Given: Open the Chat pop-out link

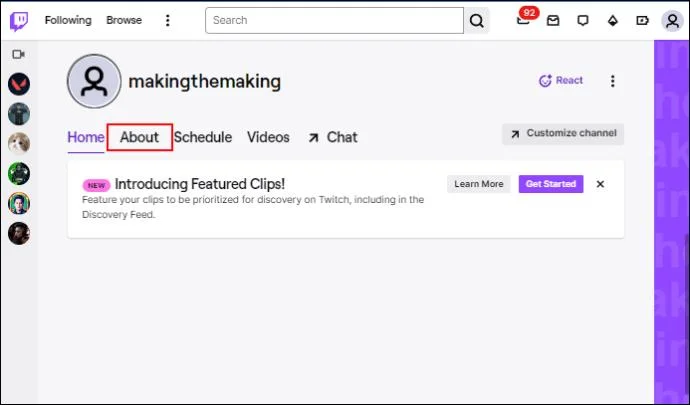Looking at the screenshot, I should click(x=333, y=137).
